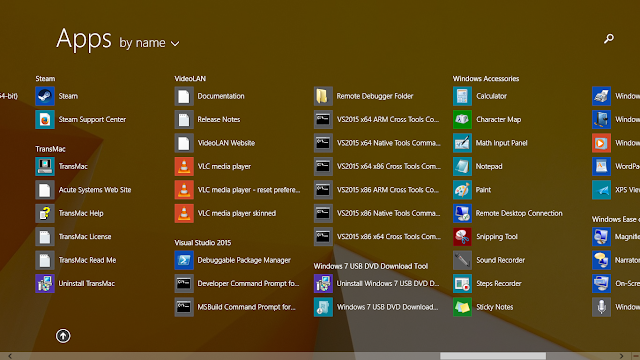Open Remote Debugger Folder icon

click(x=323, y=96)
